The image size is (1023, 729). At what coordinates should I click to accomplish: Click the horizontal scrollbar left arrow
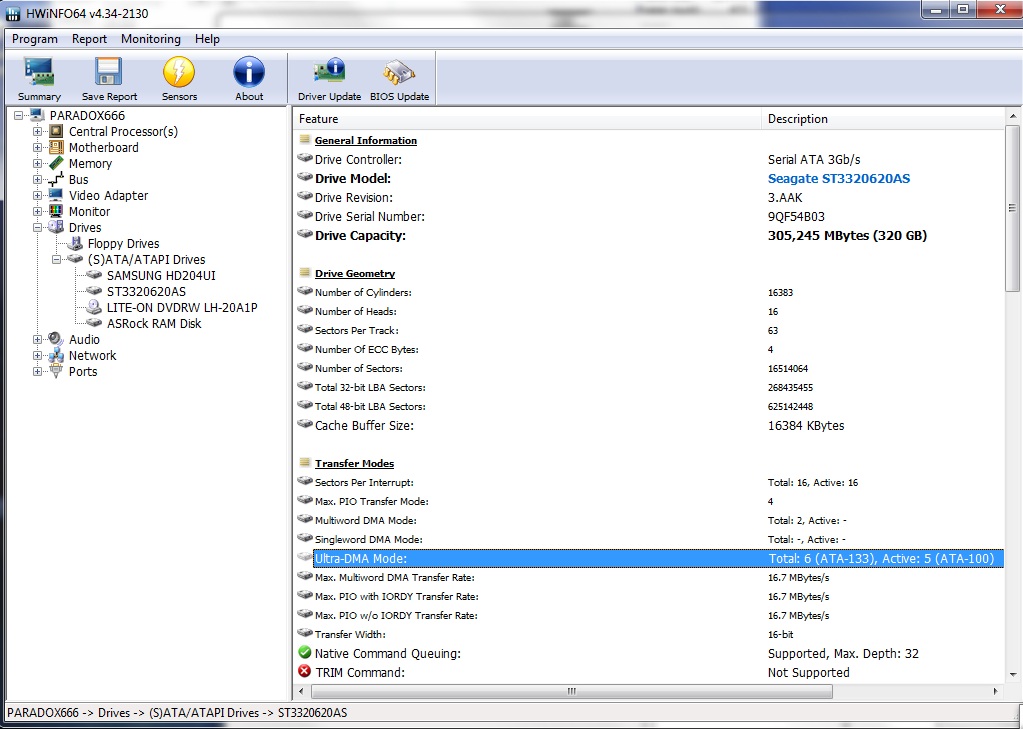pyautogui.click(x=301, y=691)
